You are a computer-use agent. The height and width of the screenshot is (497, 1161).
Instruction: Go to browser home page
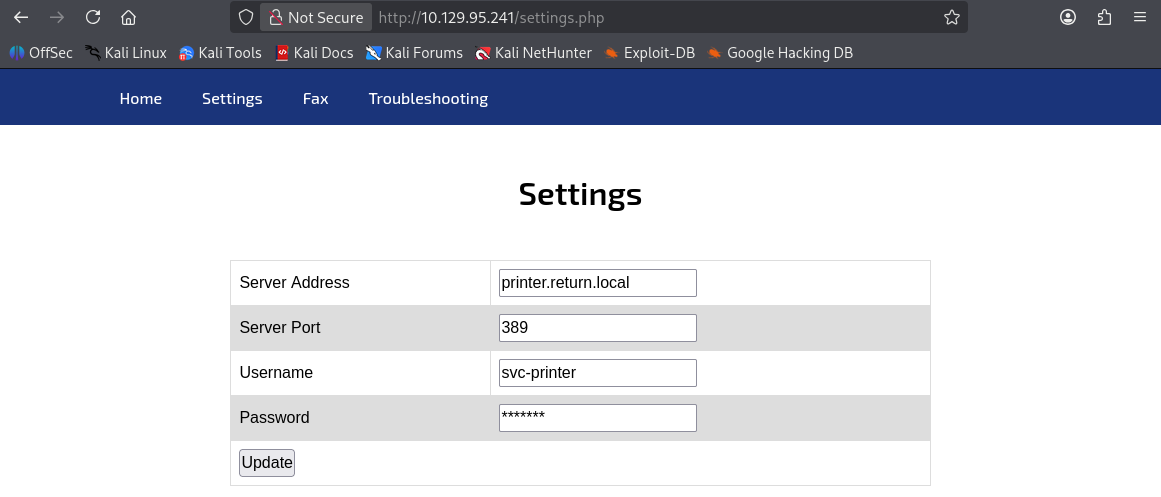128,17
